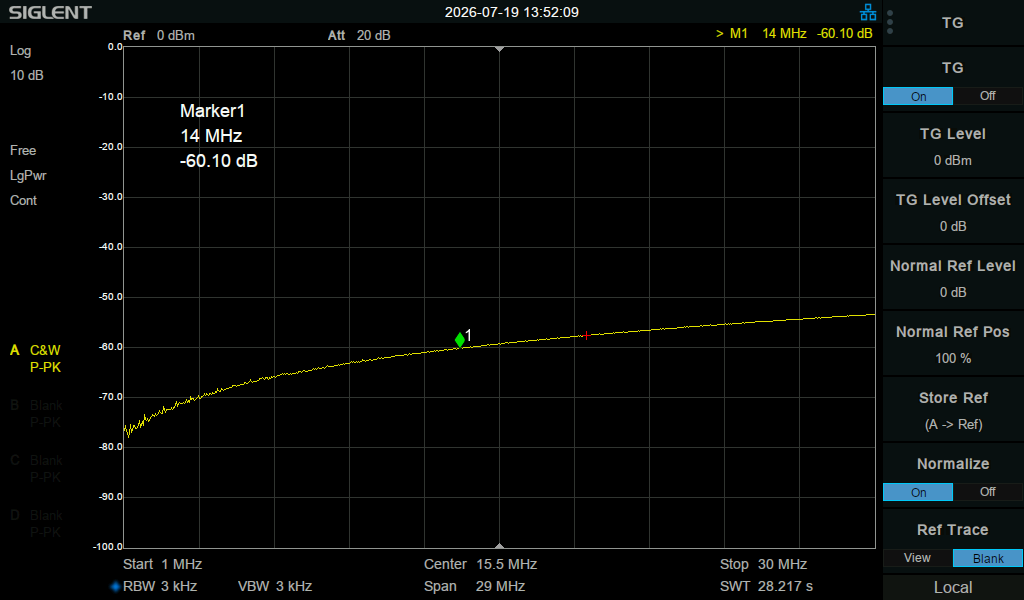
Task: Open Normal Ref Level setting
Action: pos(953,278)
